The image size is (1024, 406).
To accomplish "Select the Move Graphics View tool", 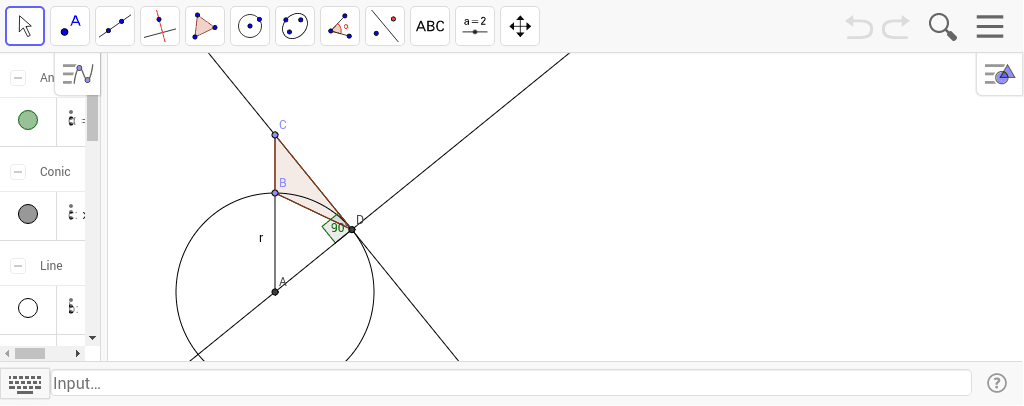I will pos(520,26).
